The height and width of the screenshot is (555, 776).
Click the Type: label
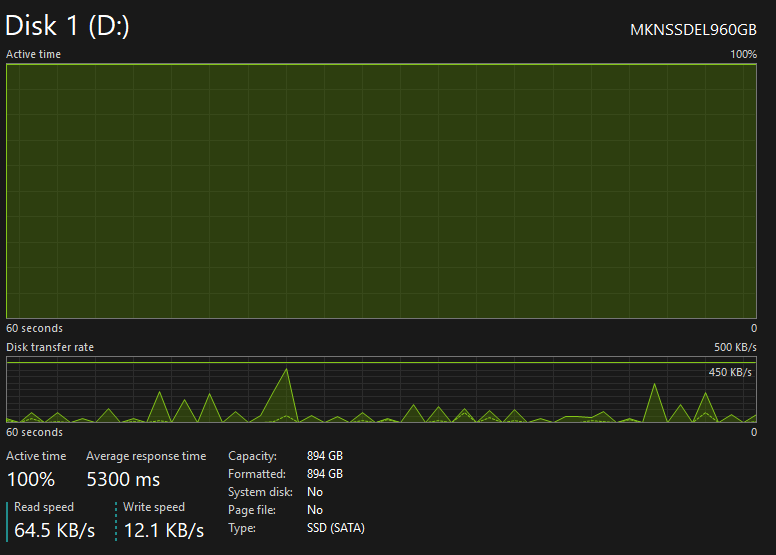pos(242,528)
